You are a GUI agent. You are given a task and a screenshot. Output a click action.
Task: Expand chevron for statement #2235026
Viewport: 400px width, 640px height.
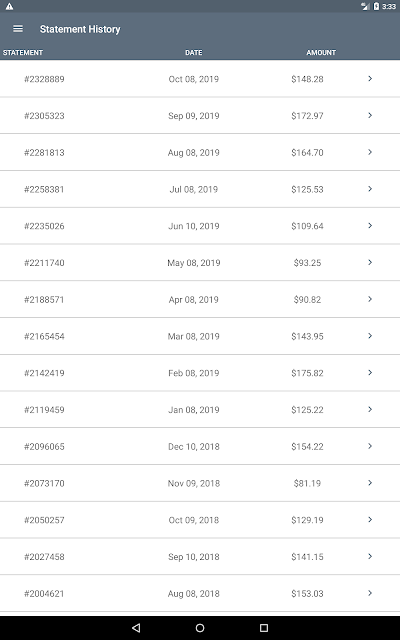pyautogui.click(x=370, y=225)
